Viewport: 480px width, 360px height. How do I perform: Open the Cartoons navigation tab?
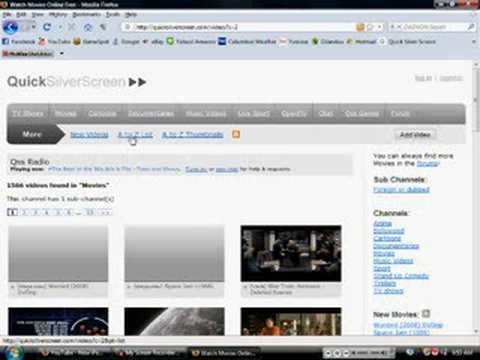(102, 114)
